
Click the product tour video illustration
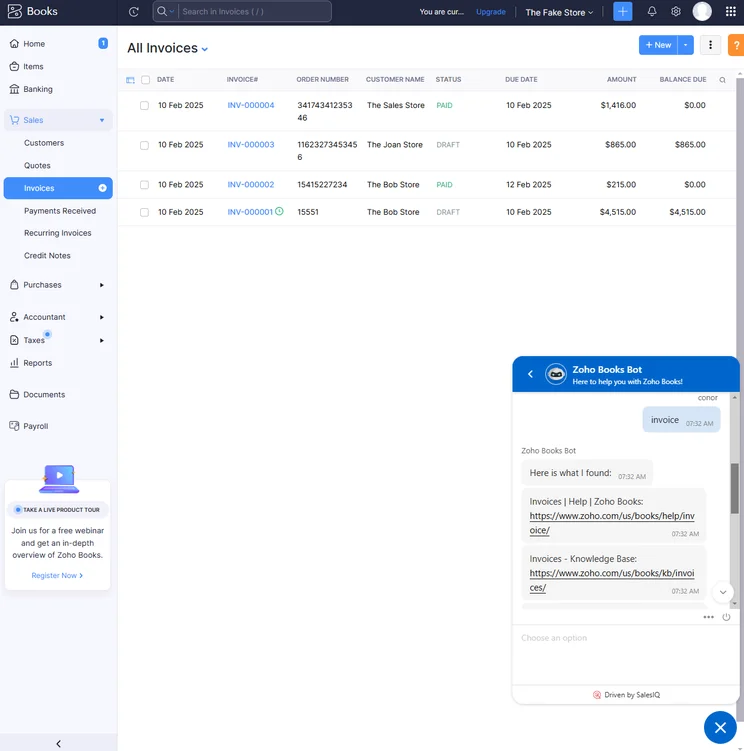[x=59, y=478]
